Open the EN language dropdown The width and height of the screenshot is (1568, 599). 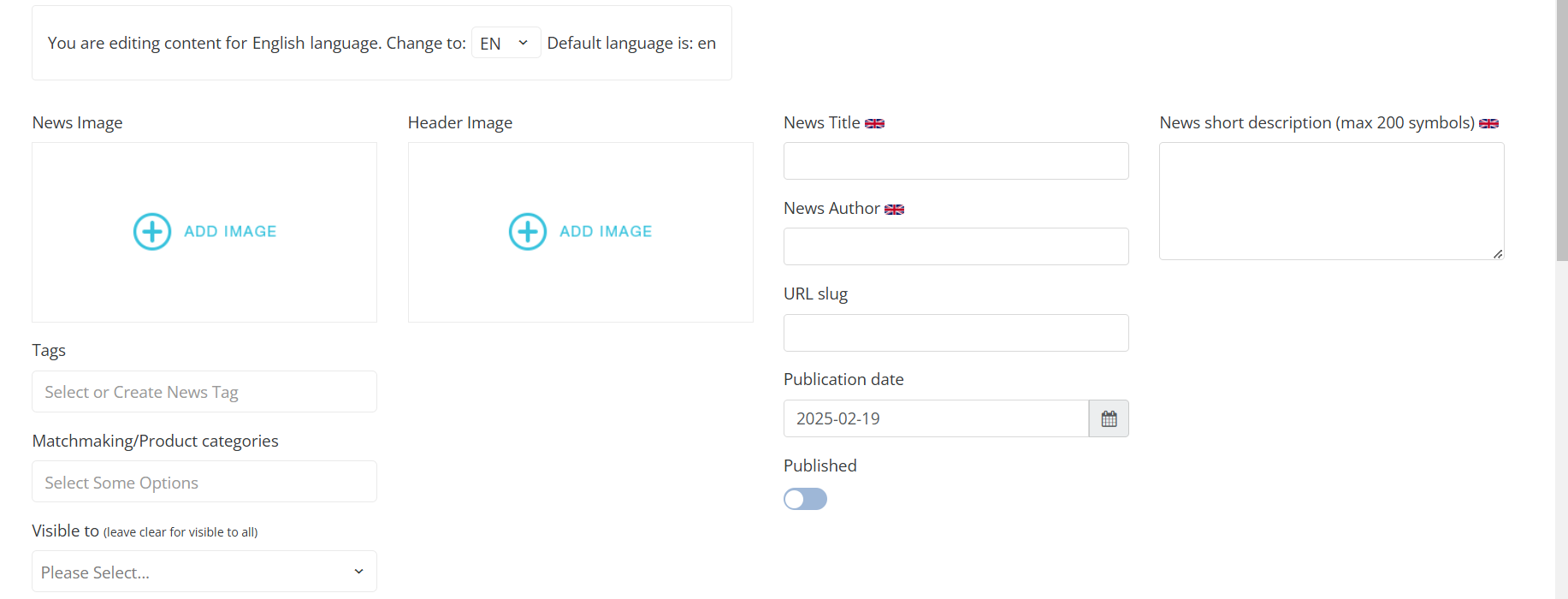[x=506, y=43]
